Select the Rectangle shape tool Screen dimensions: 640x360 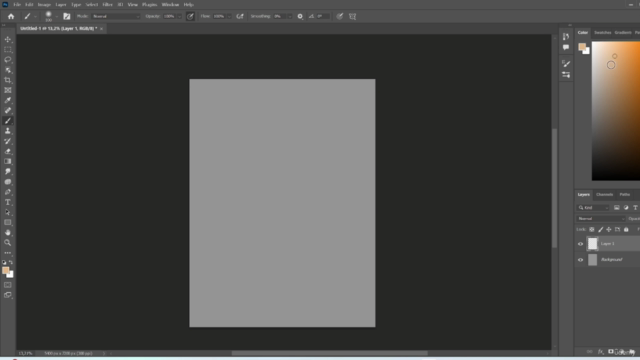click(x=8, y=222)
